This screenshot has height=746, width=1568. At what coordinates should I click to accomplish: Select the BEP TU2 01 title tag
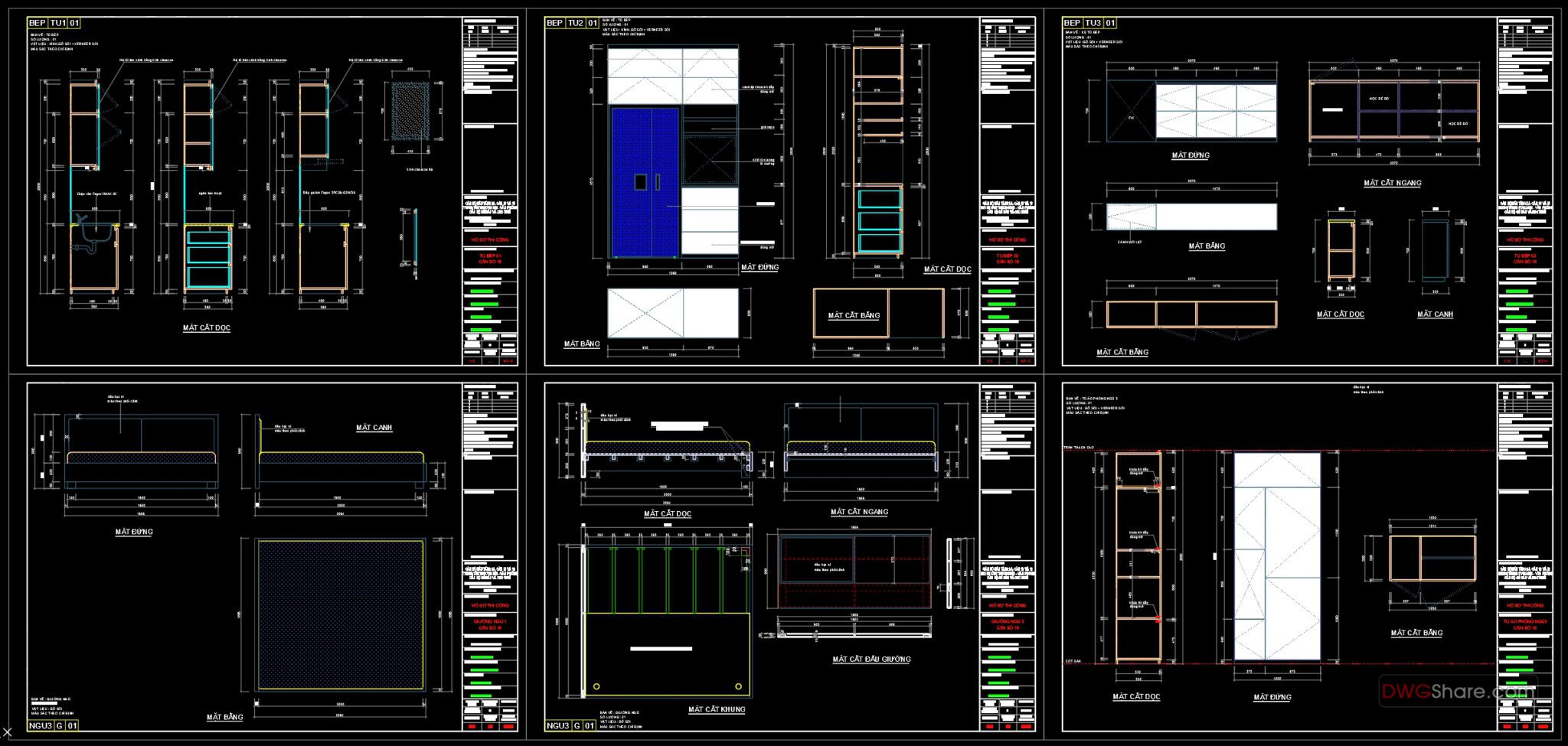570,22
